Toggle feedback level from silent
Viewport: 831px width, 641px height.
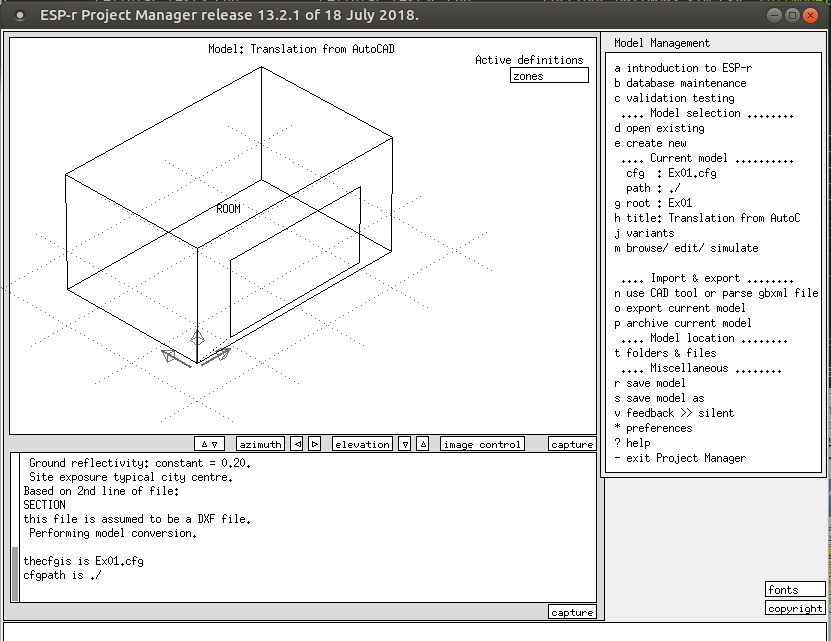[x=674, y=413]
